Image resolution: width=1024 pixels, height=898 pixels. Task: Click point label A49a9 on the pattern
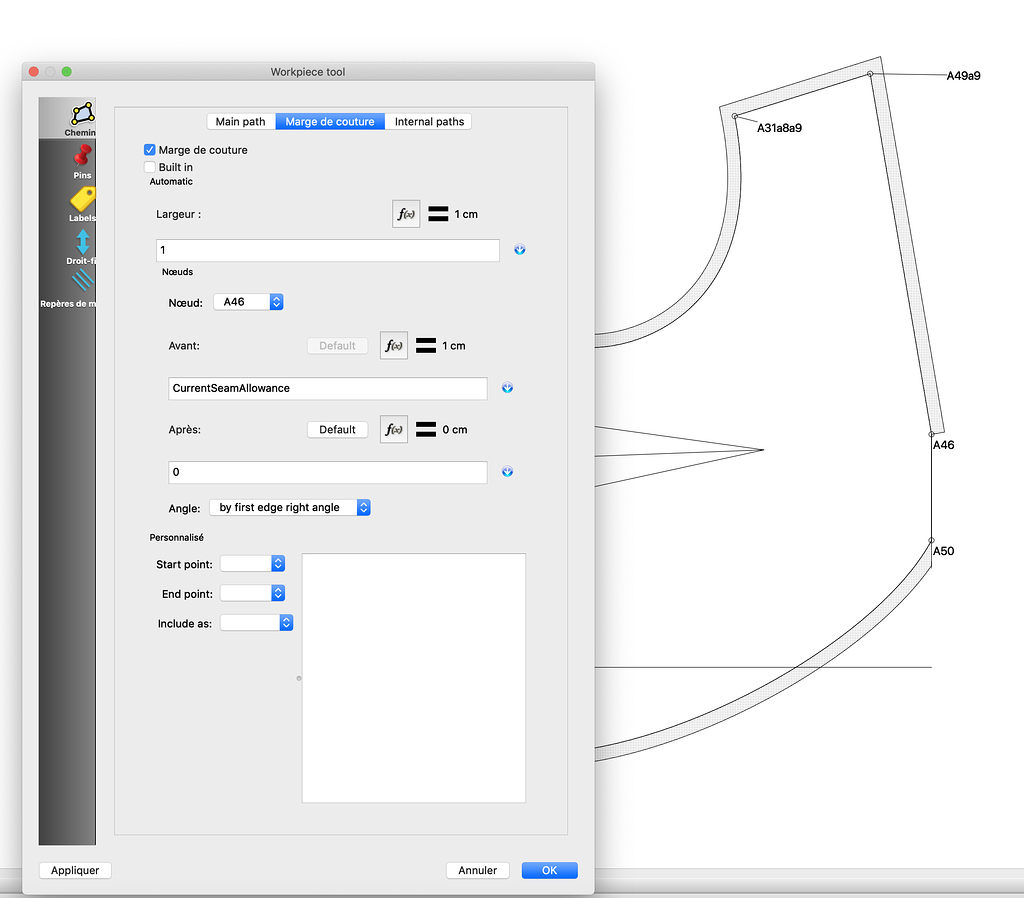(x=963, y=75)
